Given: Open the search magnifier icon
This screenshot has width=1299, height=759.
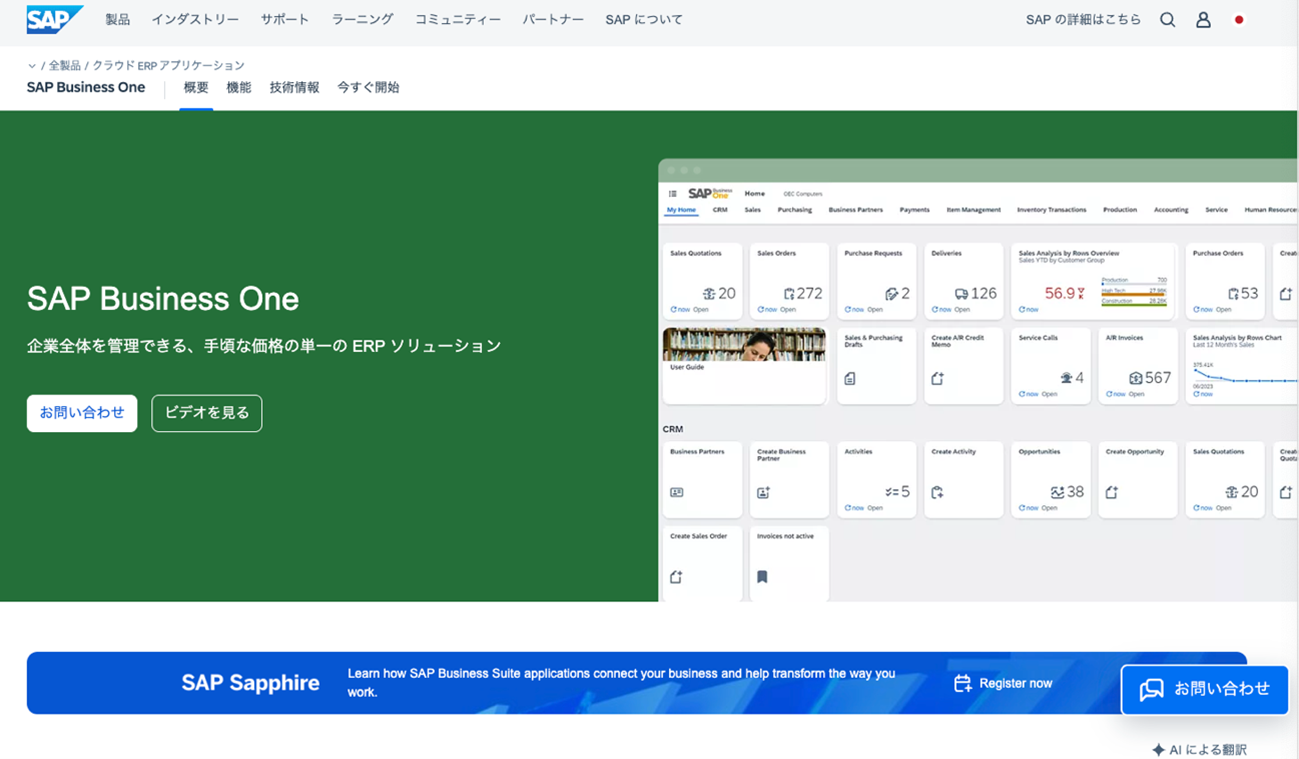Looking at the screenshot, I should pyautogui.click(x=1167, y=20).
